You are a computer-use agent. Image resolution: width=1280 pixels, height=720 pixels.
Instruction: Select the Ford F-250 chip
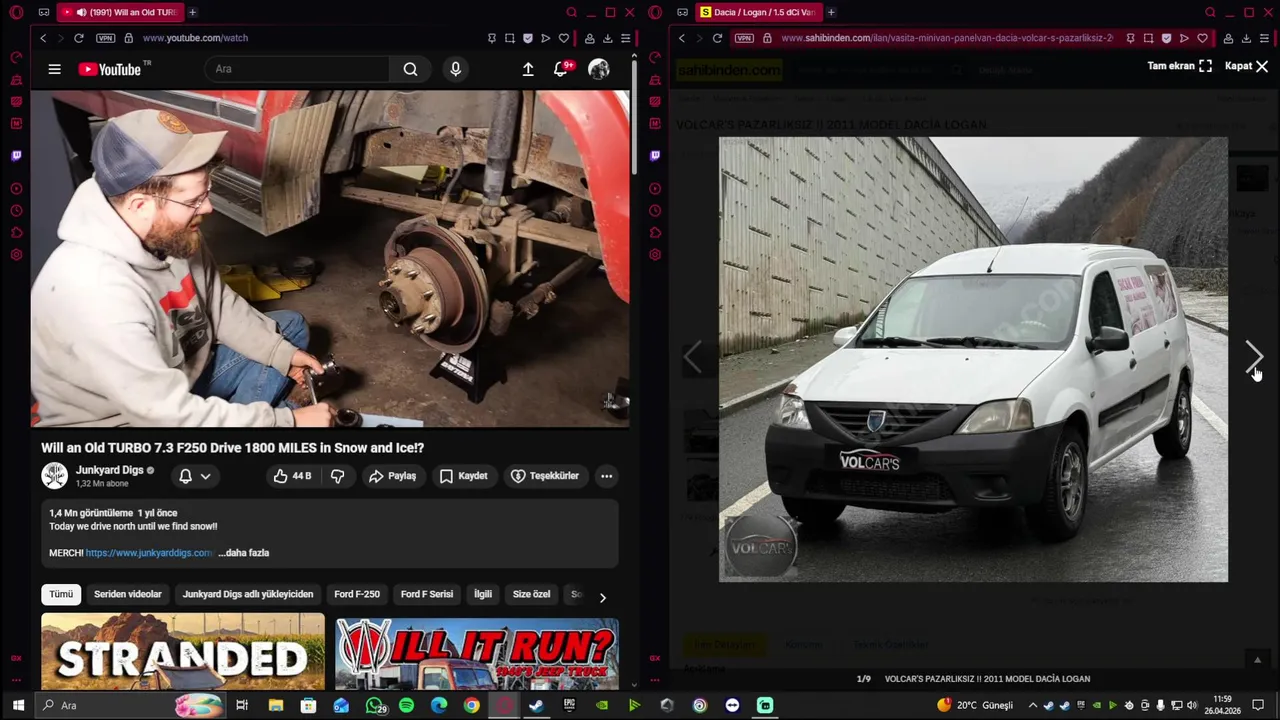(x=357, y=594)
